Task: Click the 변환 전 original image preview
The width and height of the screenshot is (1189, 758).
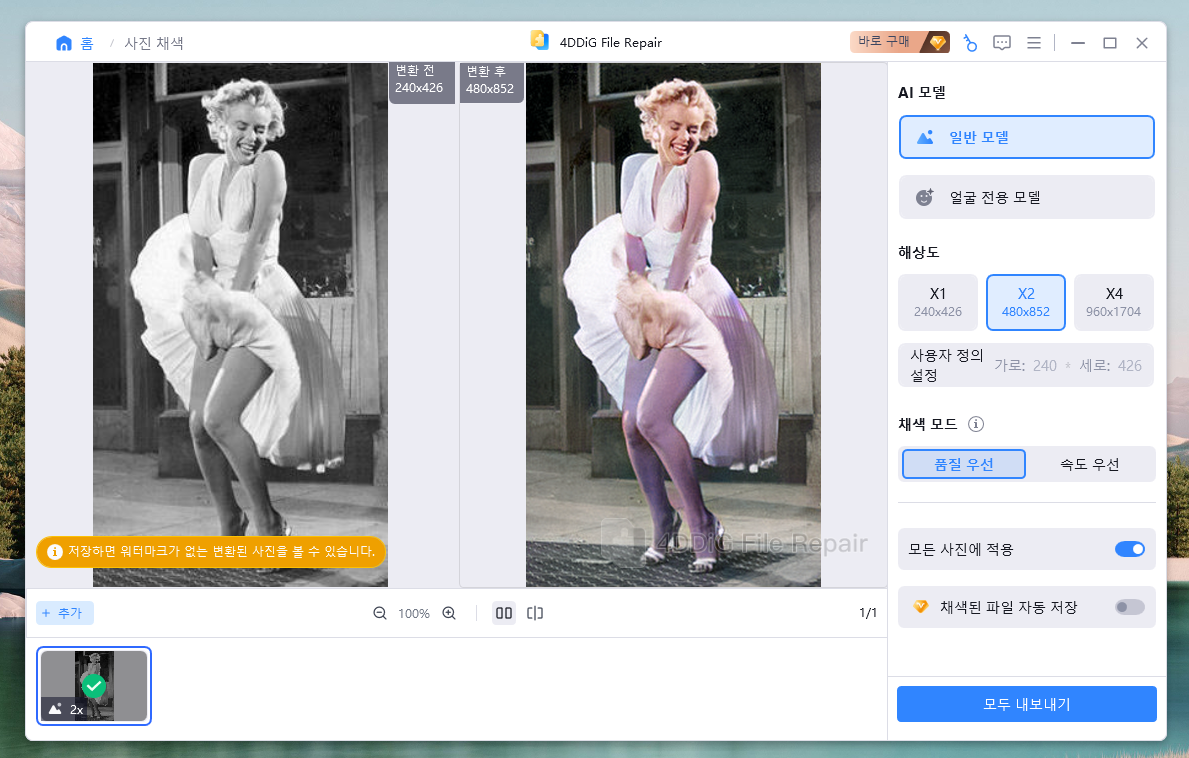Action: tap(240, 324)
